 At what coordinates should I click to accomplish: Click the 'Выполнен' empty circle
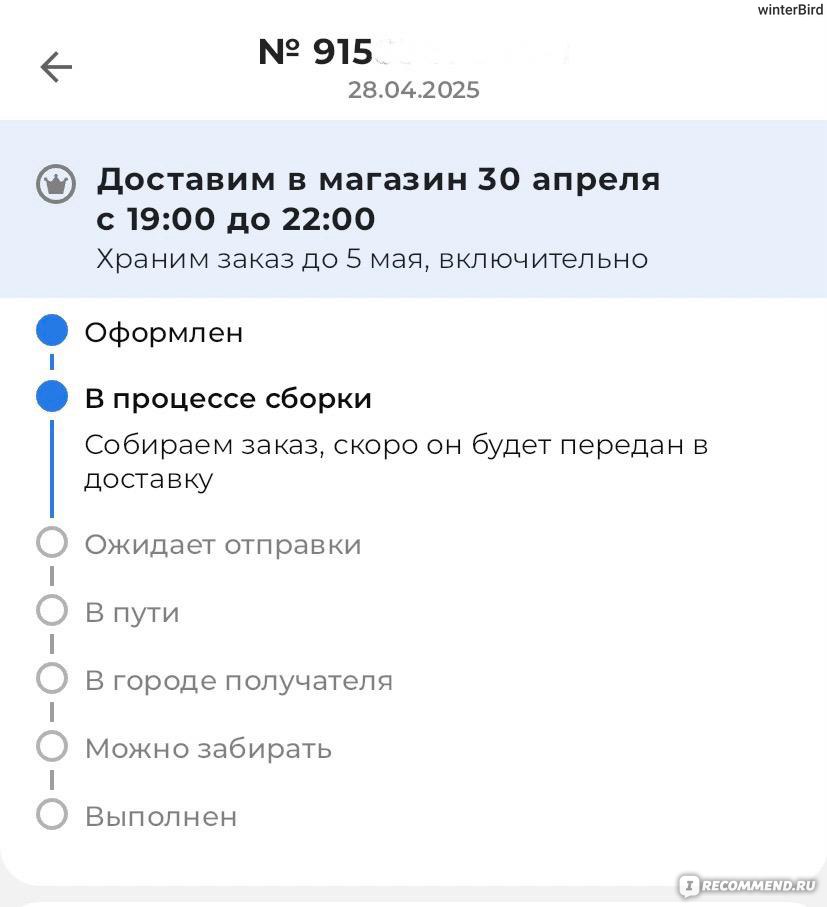coord(52,814)
